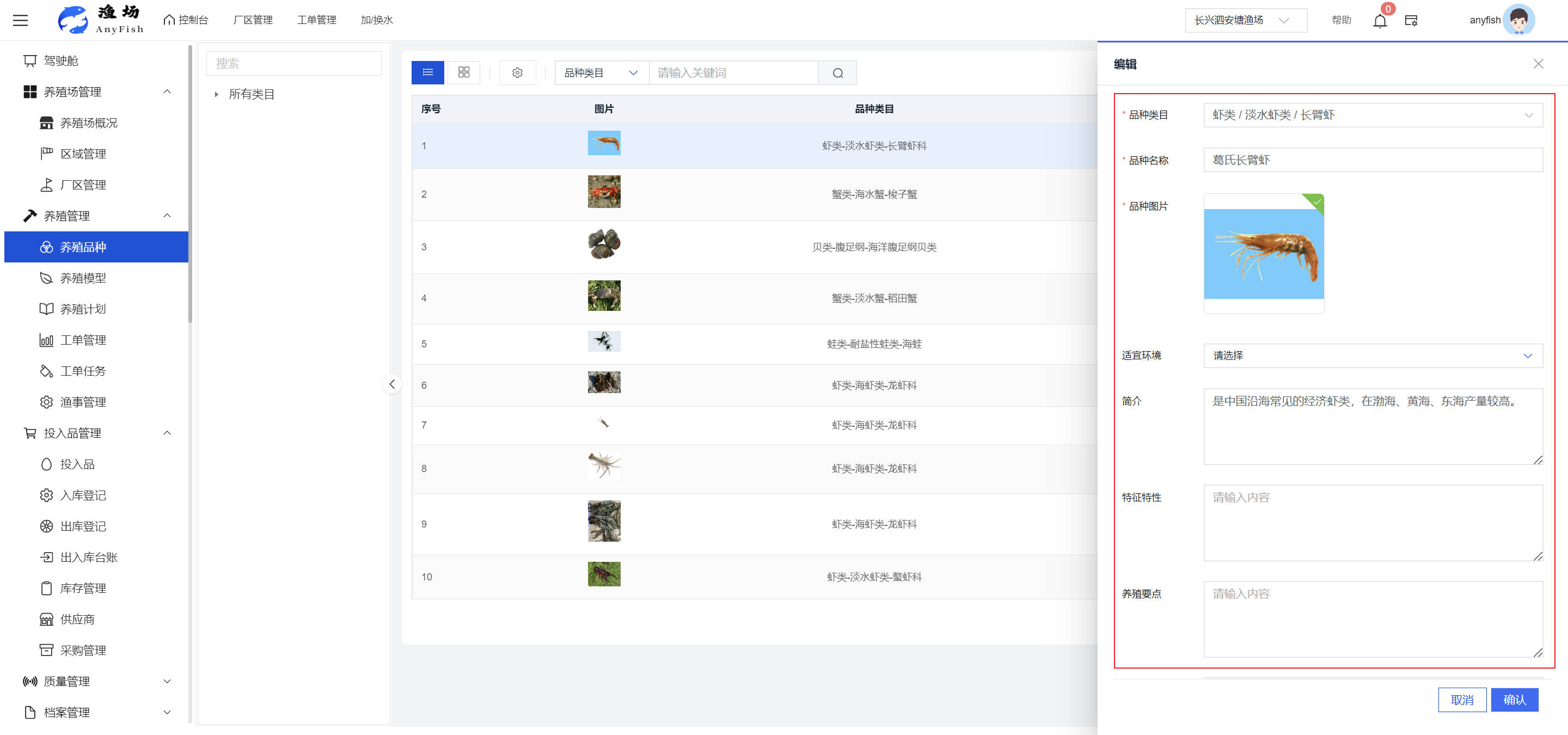This screenshot has width=1568, height=735.
Task: Open the 品种类目 filter dropdown
Action: pyautogui.click(x=601, y=73)
